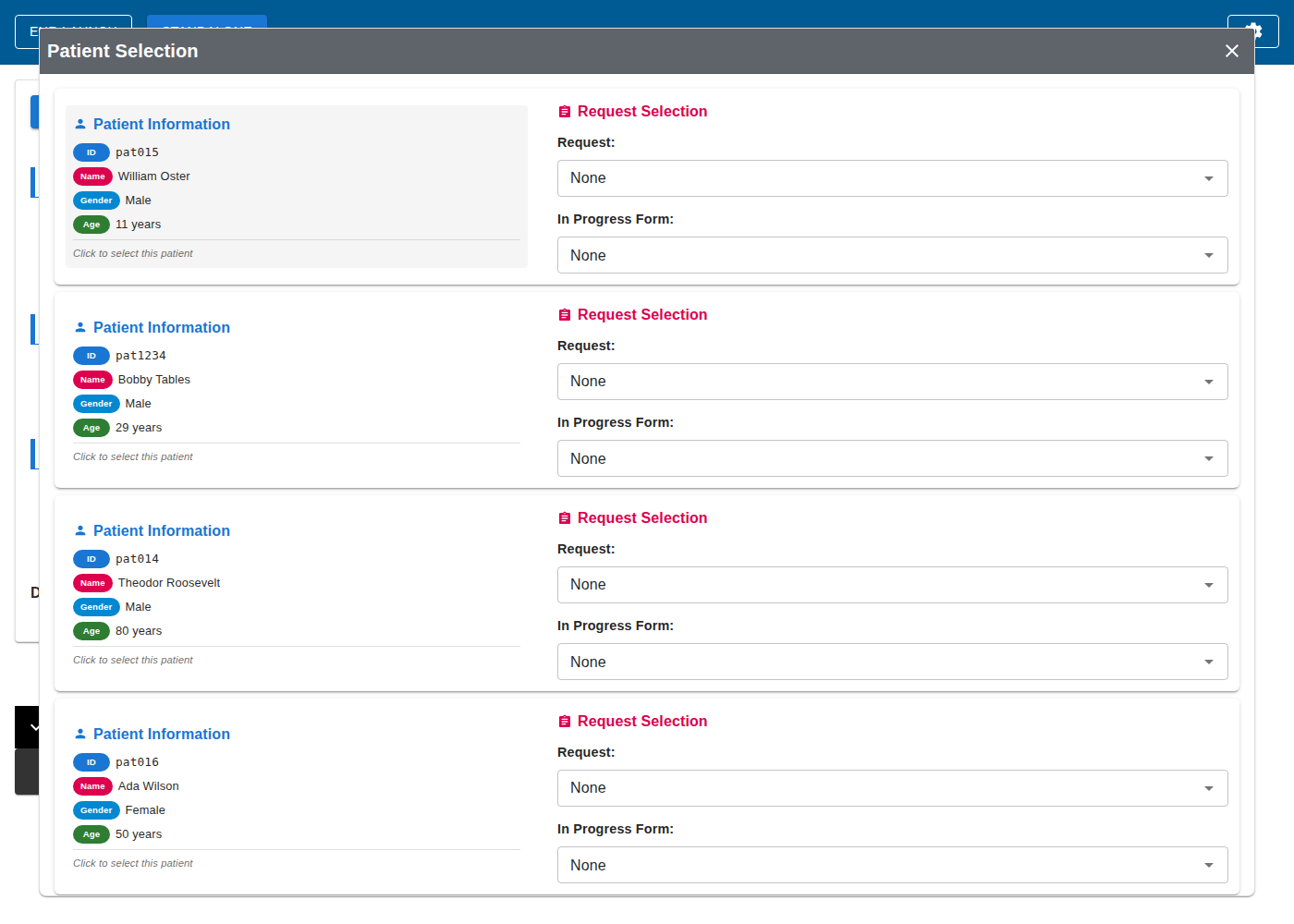Viewport: 1294px width, 924px height.
Task: Open the settings gear behind the dialog
Action: click(x=1253, y=30)
